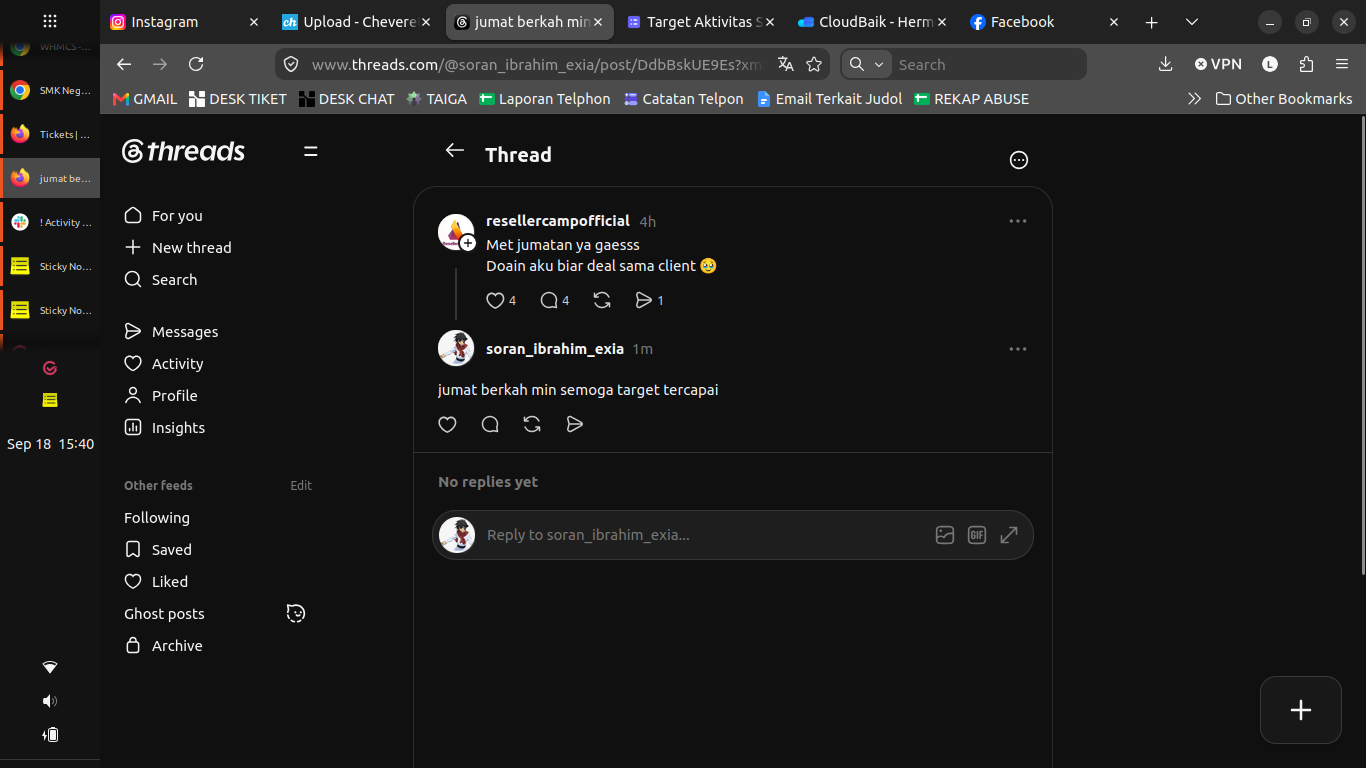1366x768 pixels.
Task: Bookmark this page with the star icon
Action: pyautogui.click(x=814, y=64)
